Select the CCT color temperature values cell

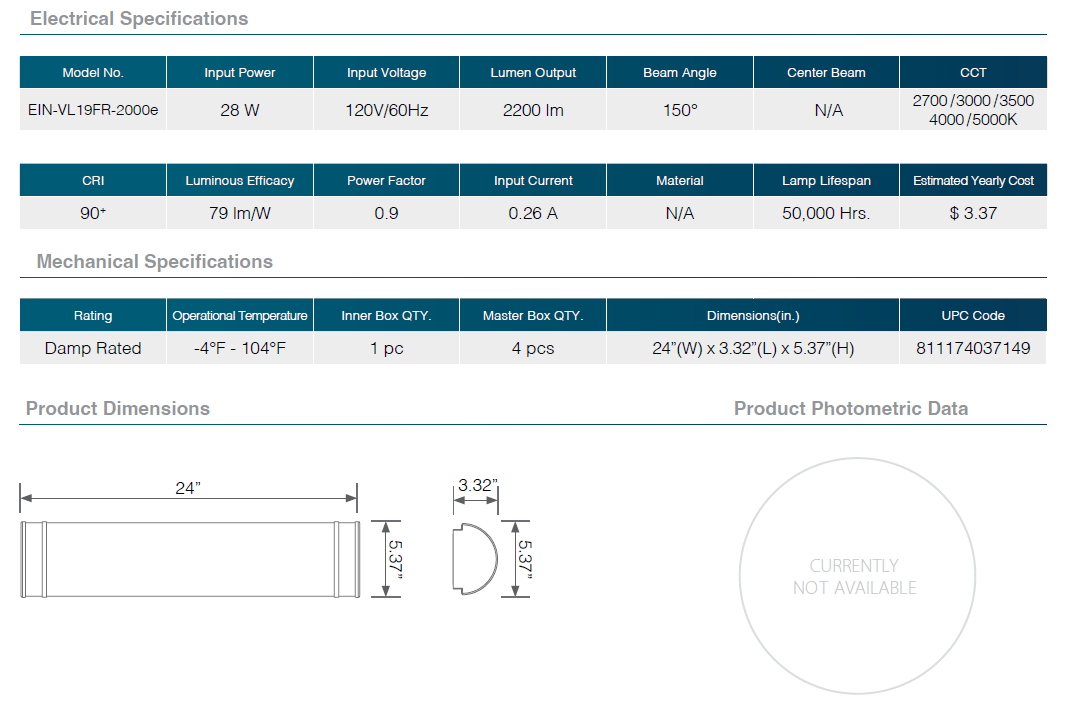pos(973,110)
